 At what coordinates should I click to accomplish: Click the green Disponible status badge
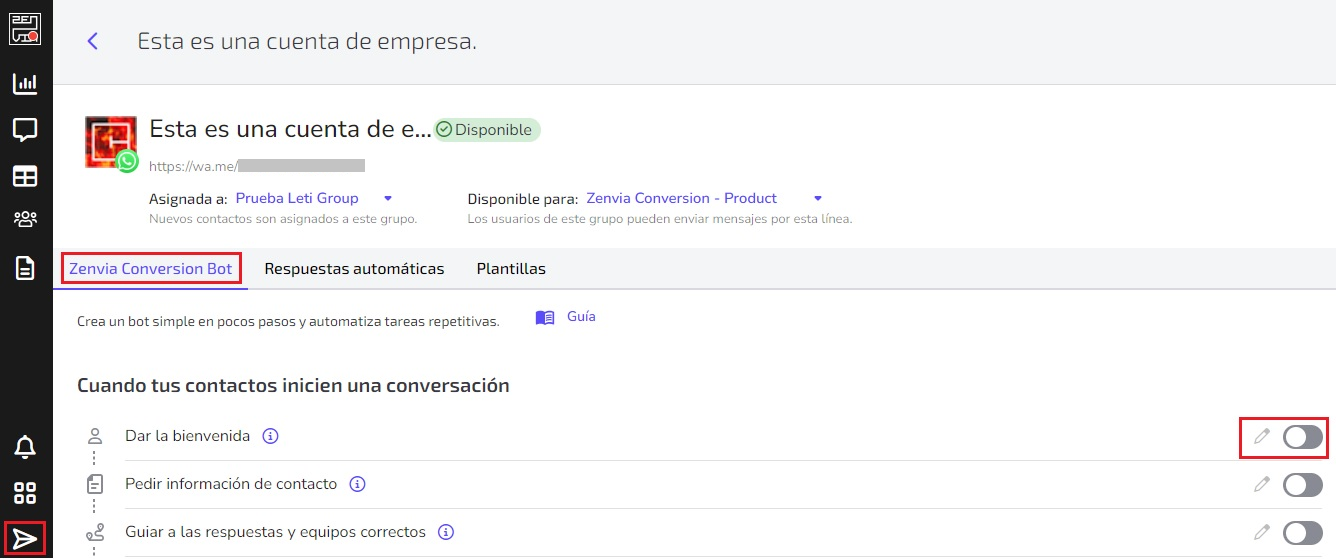click(487, 130)
